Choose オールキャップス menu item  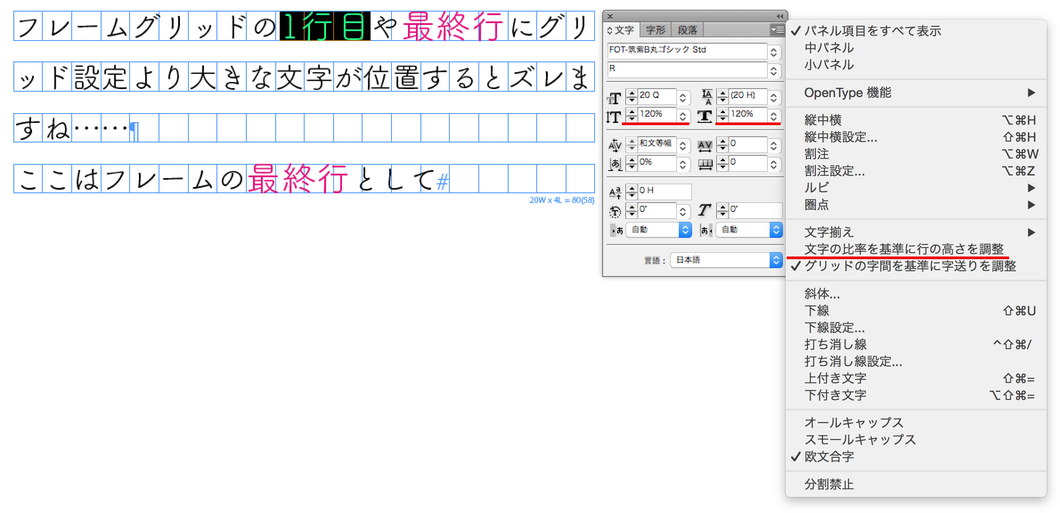coord(915,422)
